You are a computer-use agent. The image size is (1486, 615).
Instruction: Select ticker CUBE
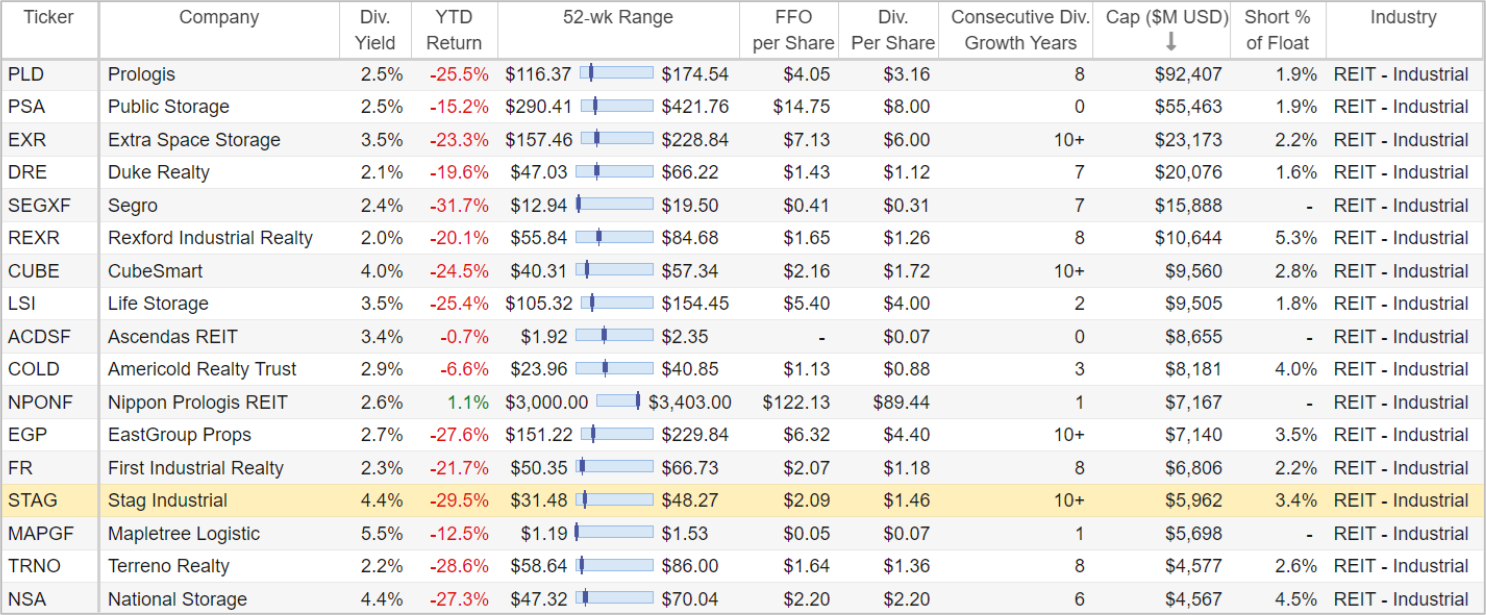[33, 271]
